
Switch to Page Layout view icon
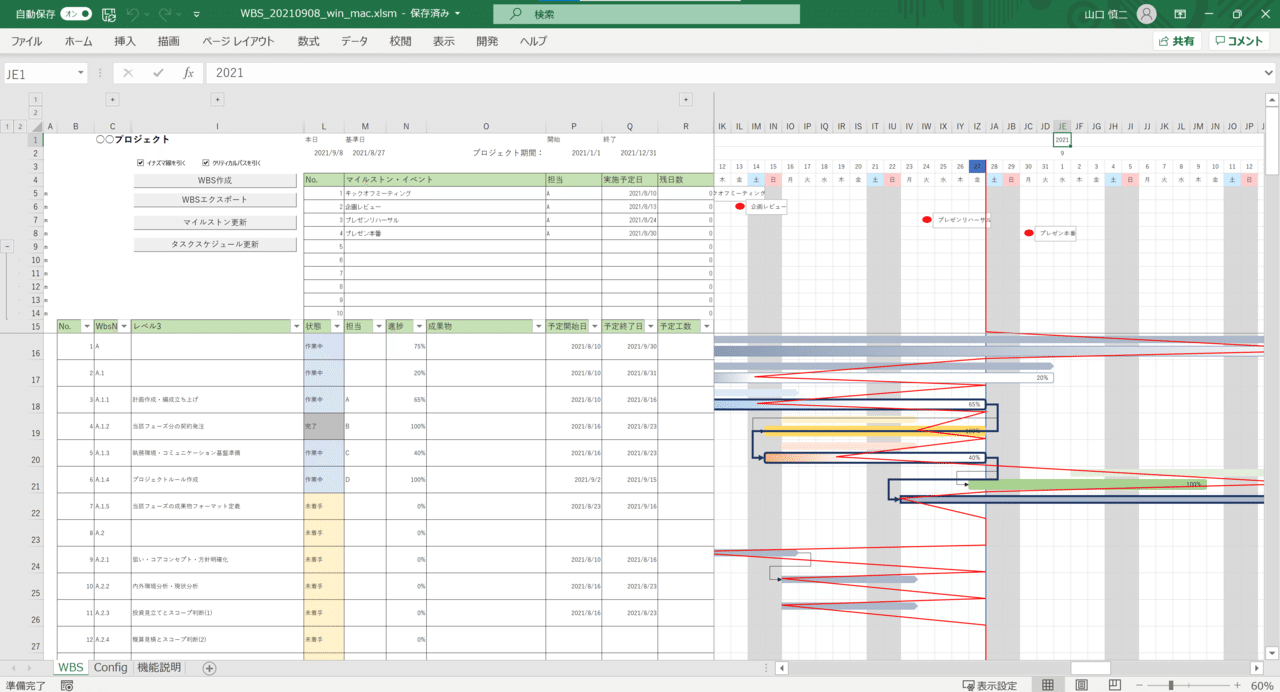(x=1080, y=685)
